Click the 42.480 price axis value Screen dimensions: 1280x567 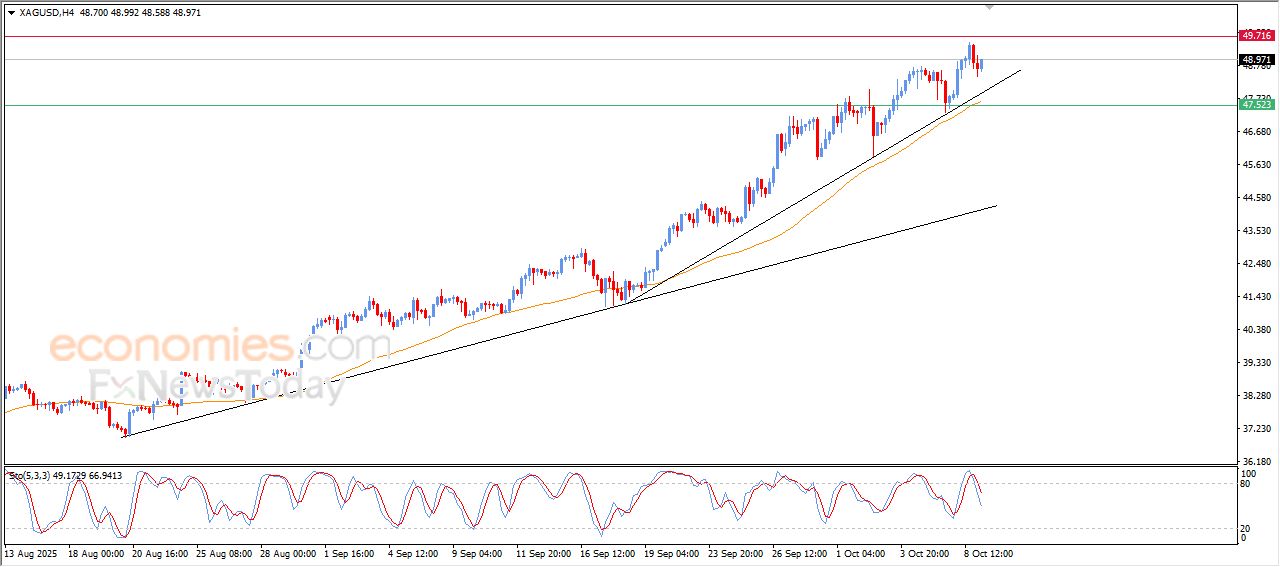click(1256, 264)
